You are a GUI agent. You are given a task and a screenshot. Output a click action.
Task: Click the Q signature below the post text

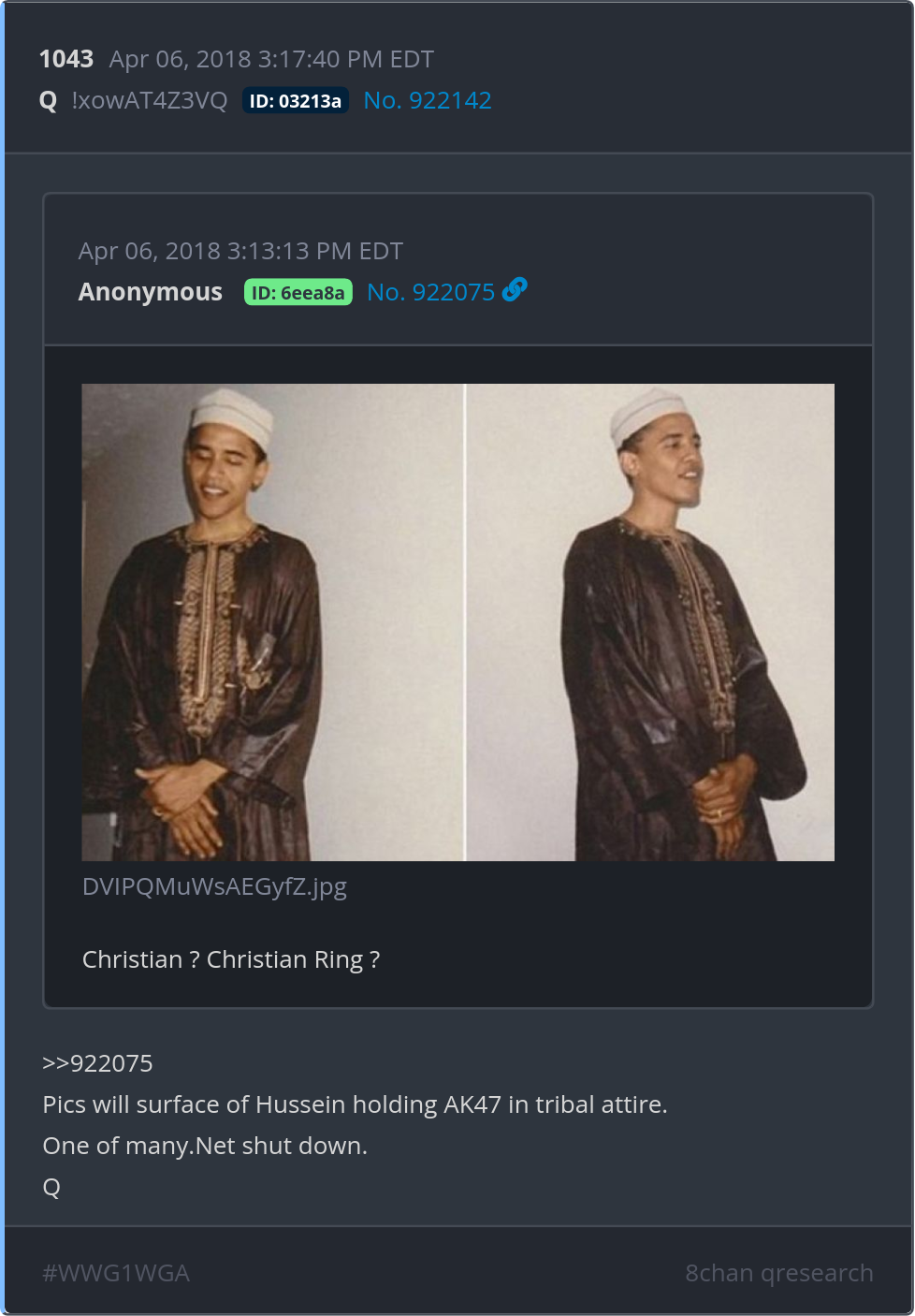coord(51,1187)
